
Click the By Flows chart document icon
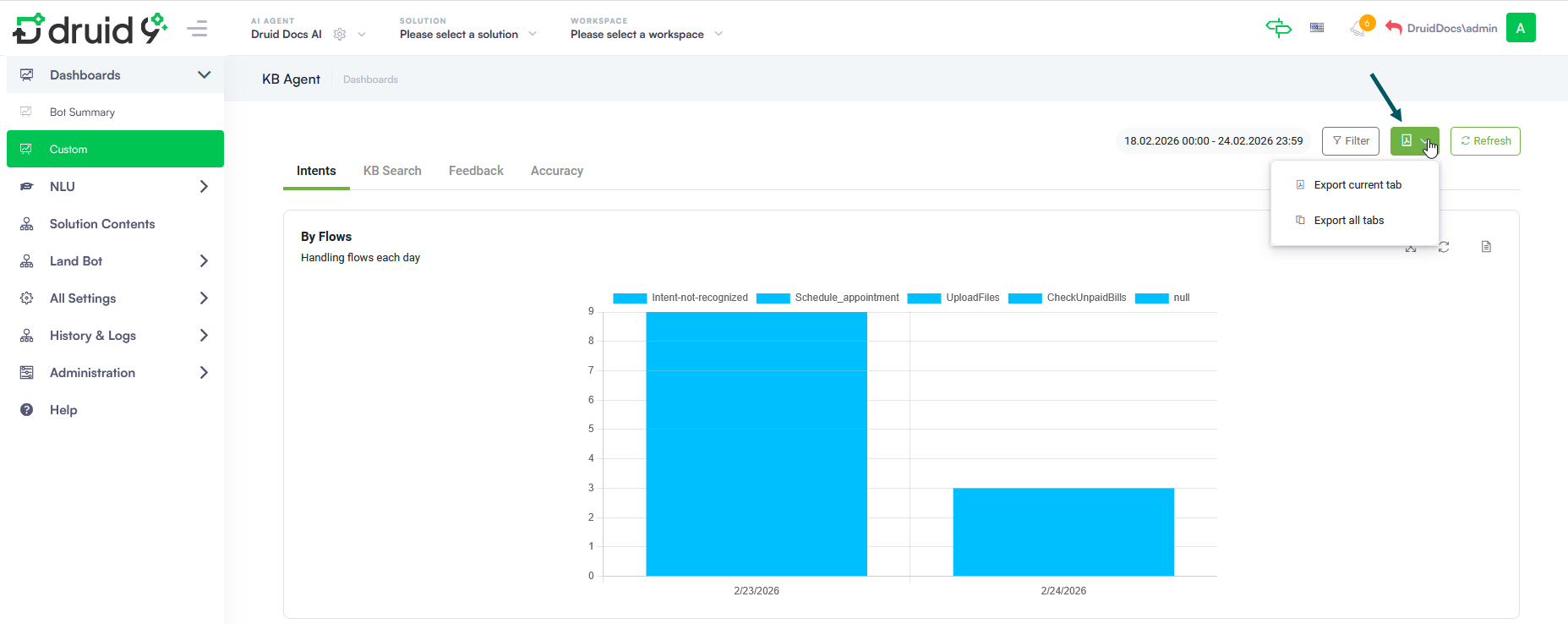1486,247
